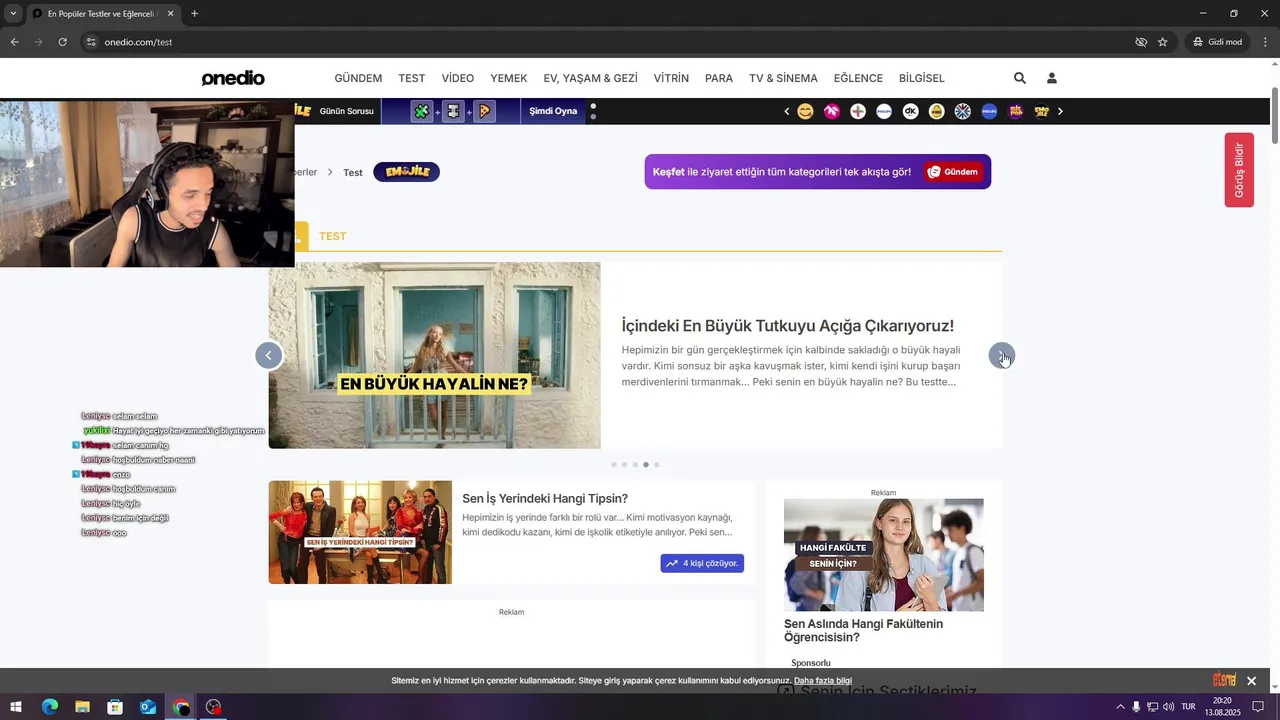
Task: Open the user profile icon
Action: tap(1051, 78)
